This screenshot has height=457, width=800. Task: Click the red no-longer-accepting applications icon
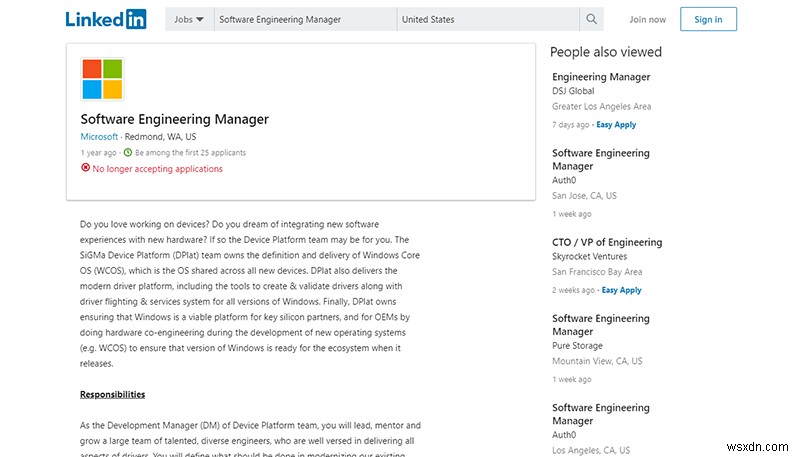pyautogui.click(x=85, y=169)
